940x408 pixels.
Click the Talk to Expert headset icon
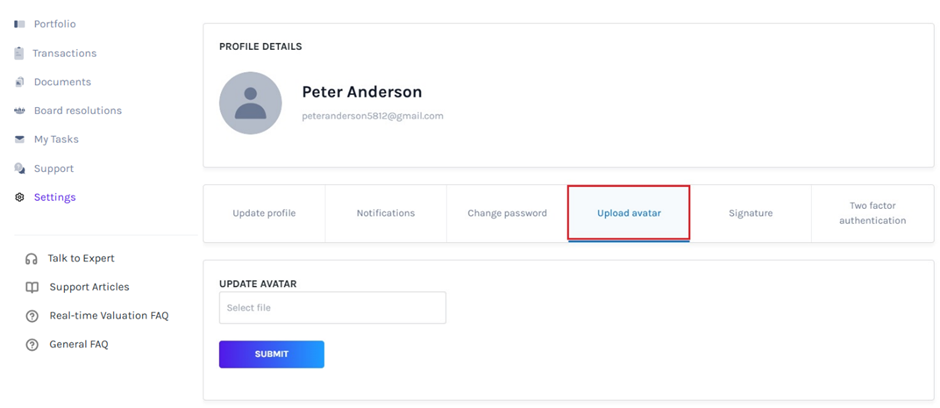pos(32,259)
